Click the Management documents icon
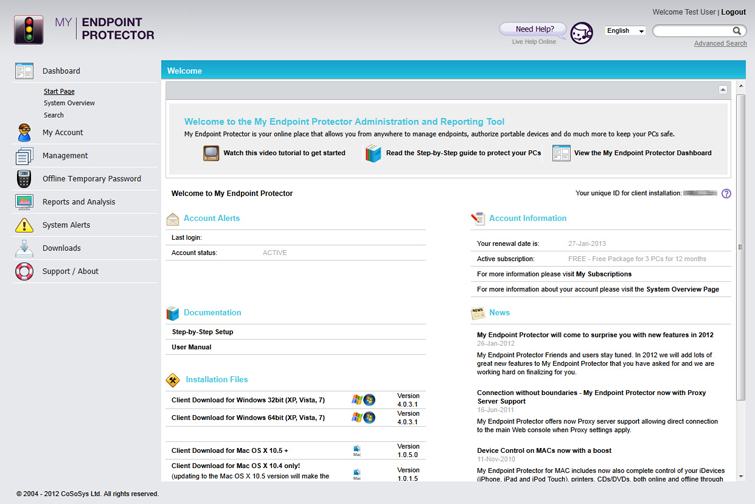This screenshot has height=504, width=755. point(24,155)
